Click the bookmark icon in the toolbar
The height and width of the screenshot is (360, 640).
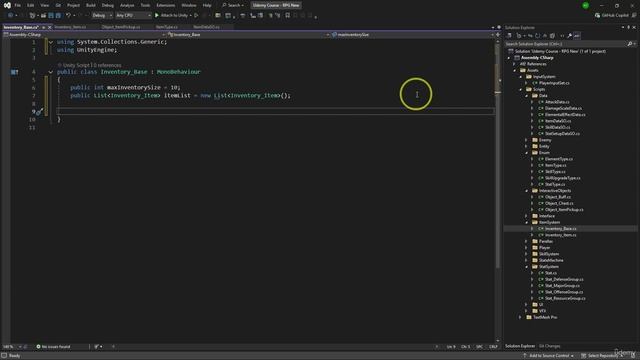coord(288,16)
